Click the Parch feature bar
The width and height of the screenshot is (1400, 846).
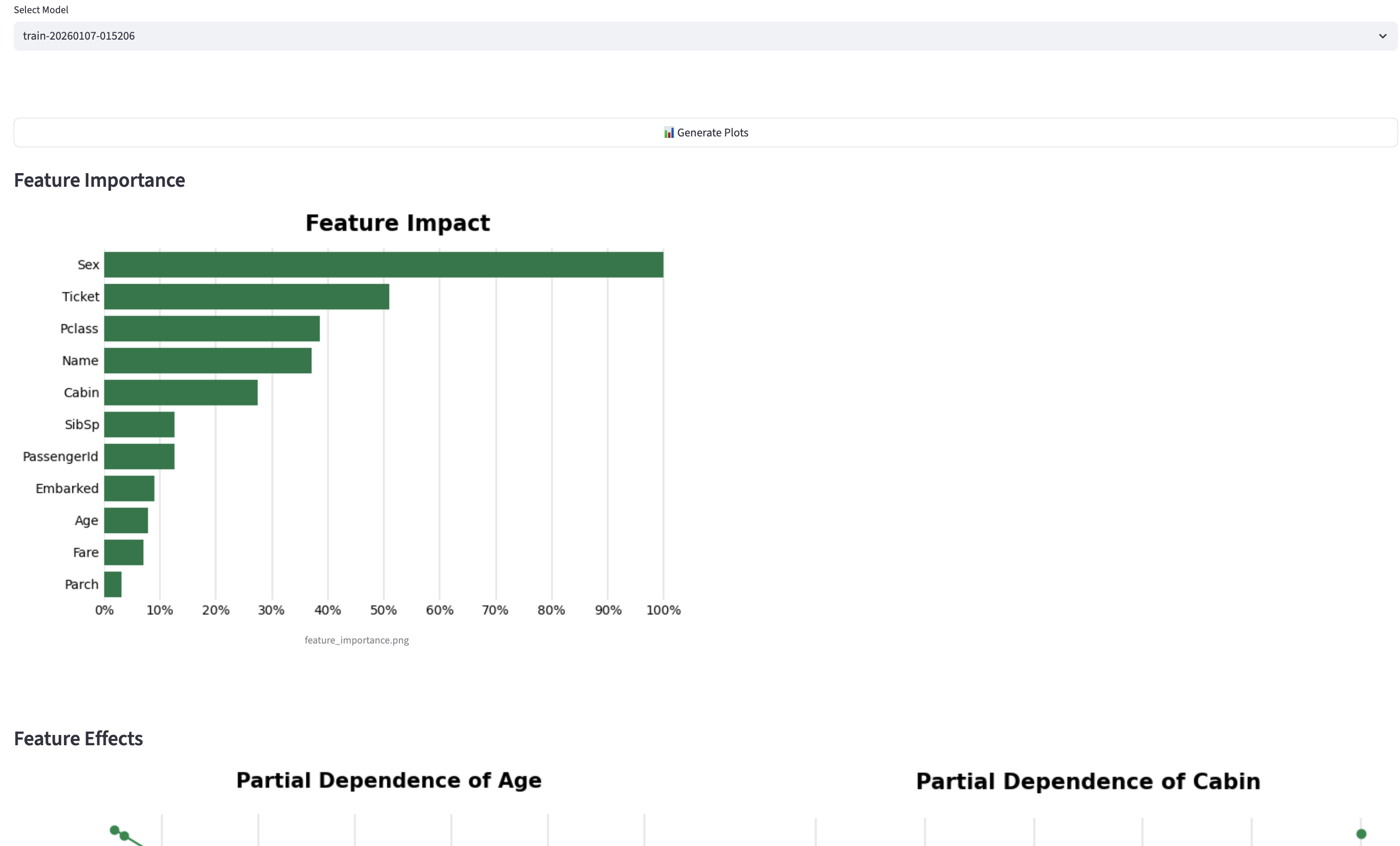point(112,584)
